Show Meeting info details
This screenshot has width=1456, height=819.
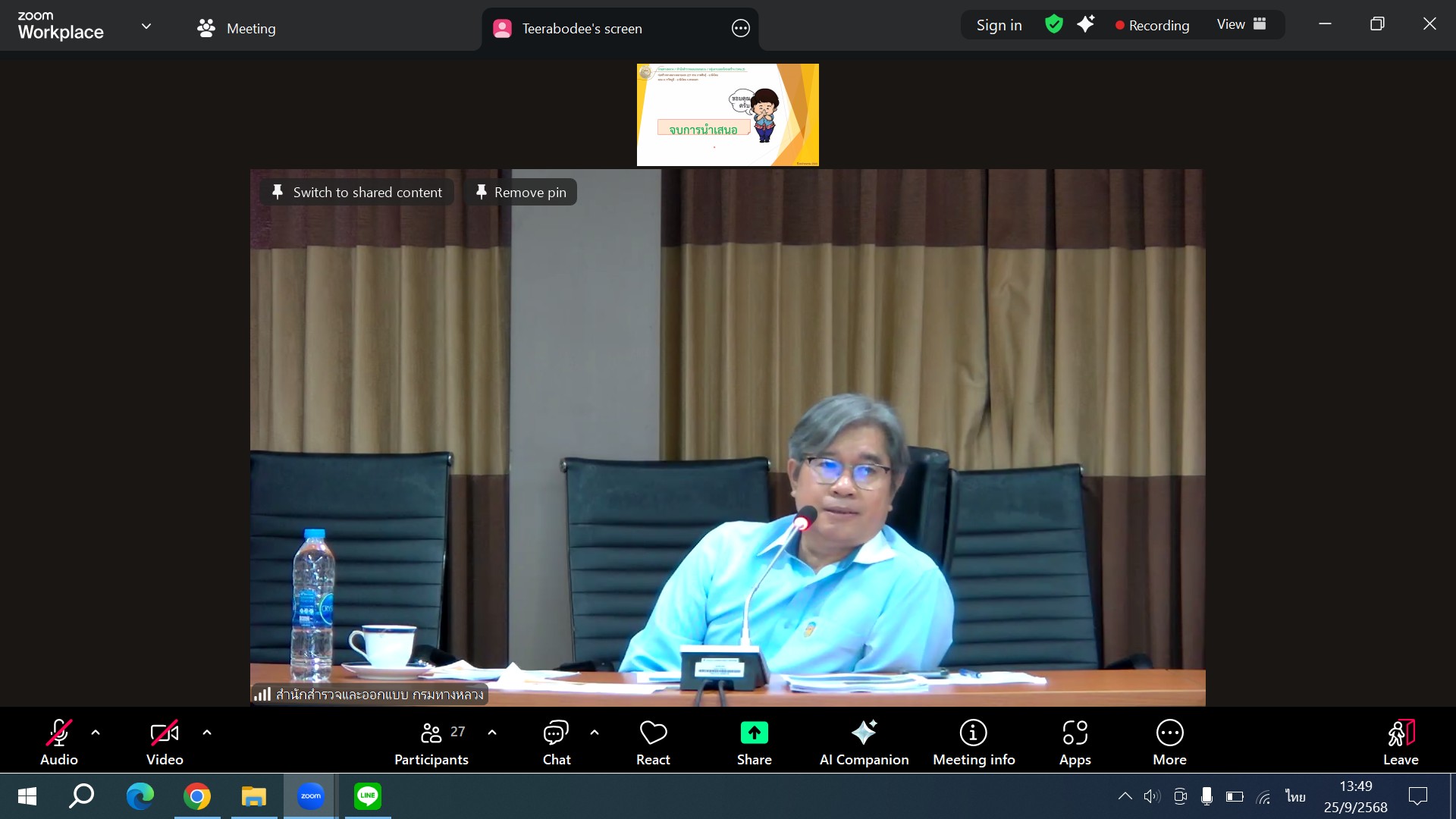pyautogui.click(x=973, y=742)
